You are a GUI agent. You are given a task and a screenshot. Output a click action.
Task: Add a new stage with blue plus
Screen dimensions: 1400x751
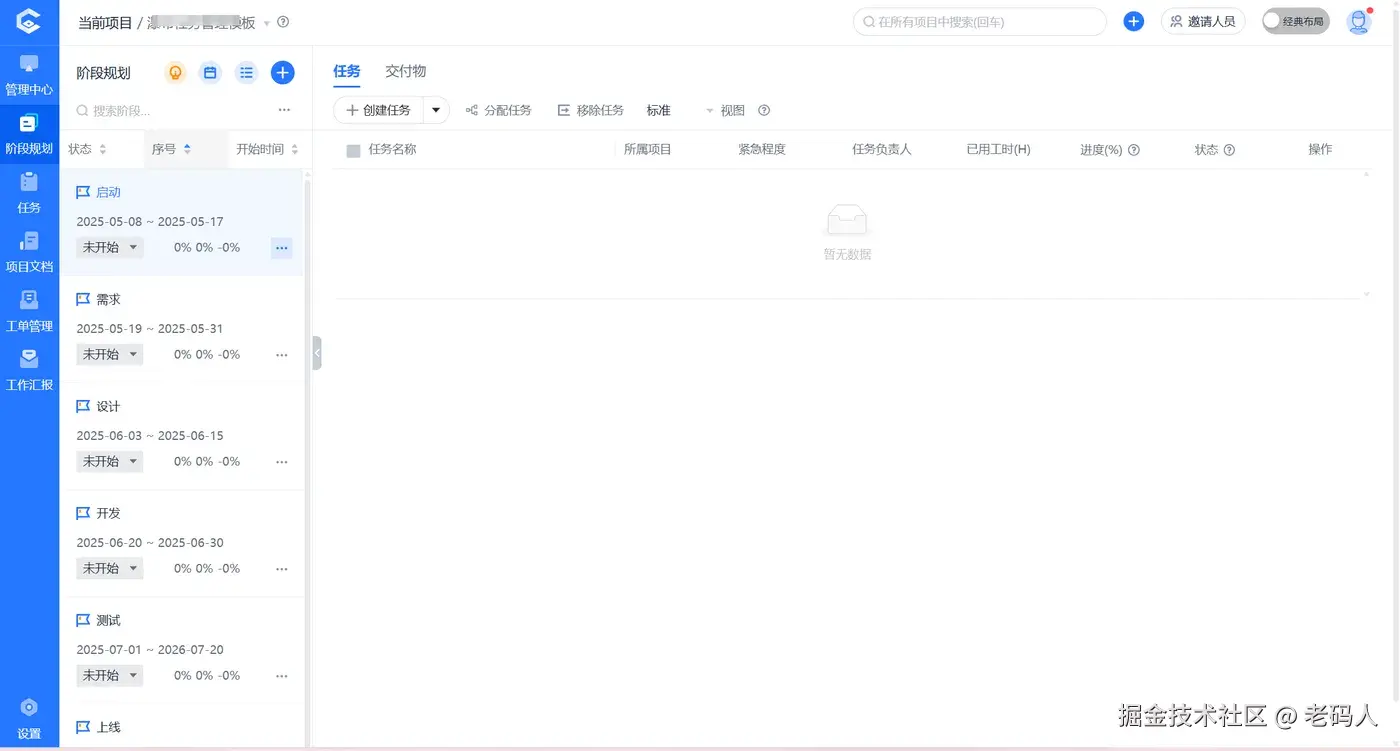283,73
